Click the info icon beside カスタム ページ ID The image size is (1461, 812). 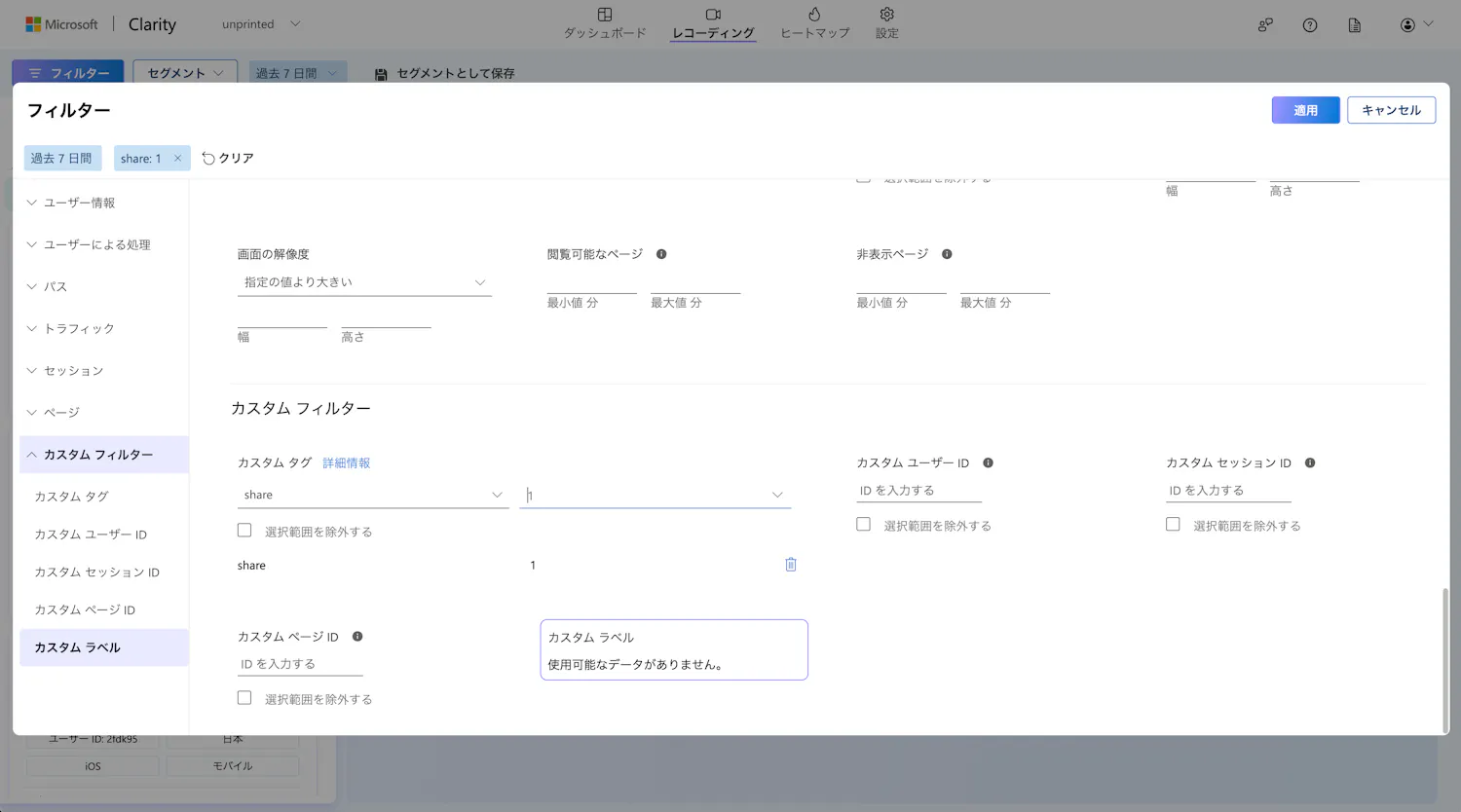[x=357, y=637]
